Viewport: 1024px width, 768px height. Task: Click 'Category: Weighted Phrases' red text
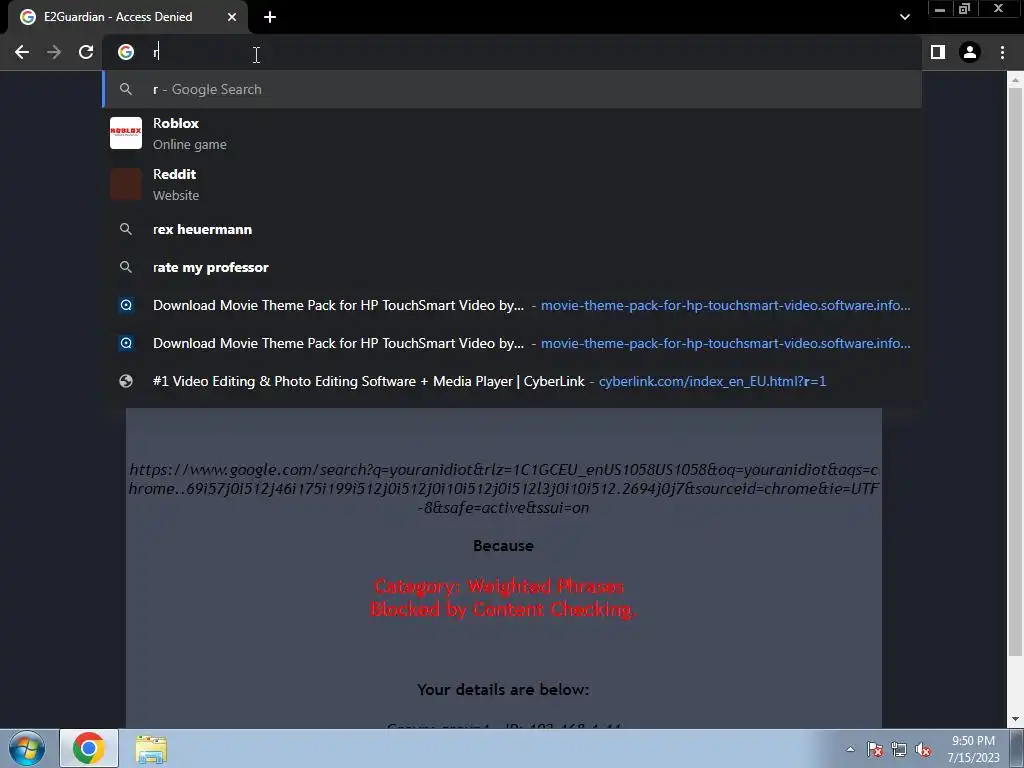pos(500,586)
